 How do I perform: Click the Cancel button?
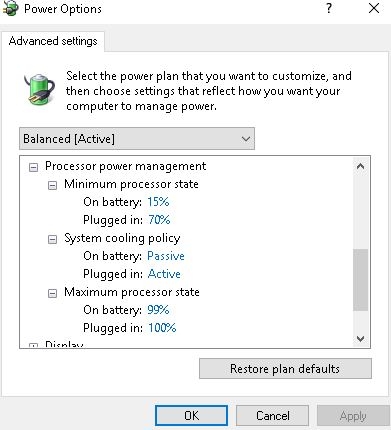coord(272,416)
